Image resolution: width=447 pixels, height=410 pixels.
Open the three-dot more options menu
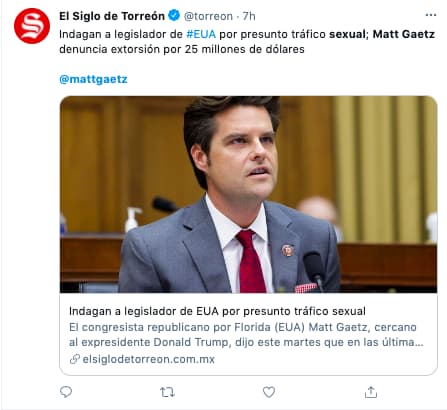pyautogui.click(x=431, y=15)
